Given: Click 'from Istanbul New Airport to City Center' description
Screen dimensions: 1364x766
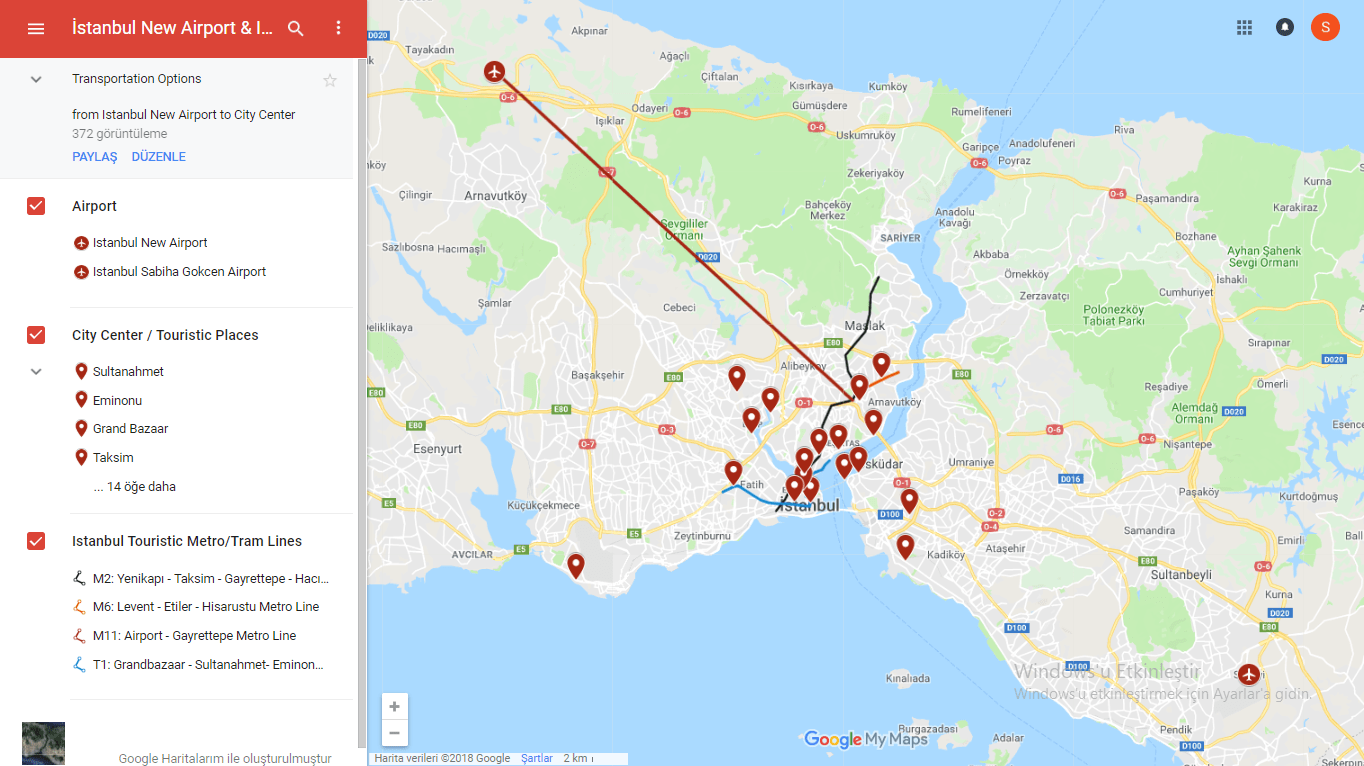Looking at the screenshot, I should (x=184, y=115).
